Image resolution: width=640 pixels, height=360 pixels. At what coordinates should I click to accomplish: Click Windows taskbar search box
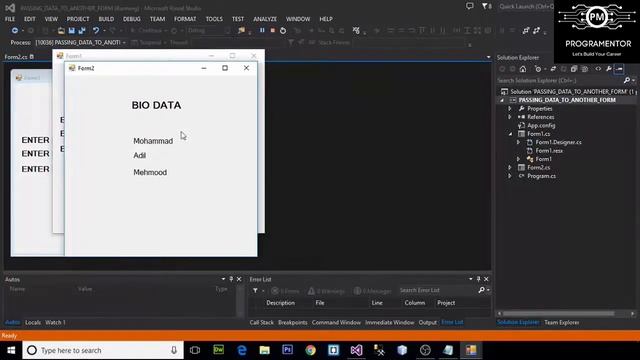click(x=103, y=350)
